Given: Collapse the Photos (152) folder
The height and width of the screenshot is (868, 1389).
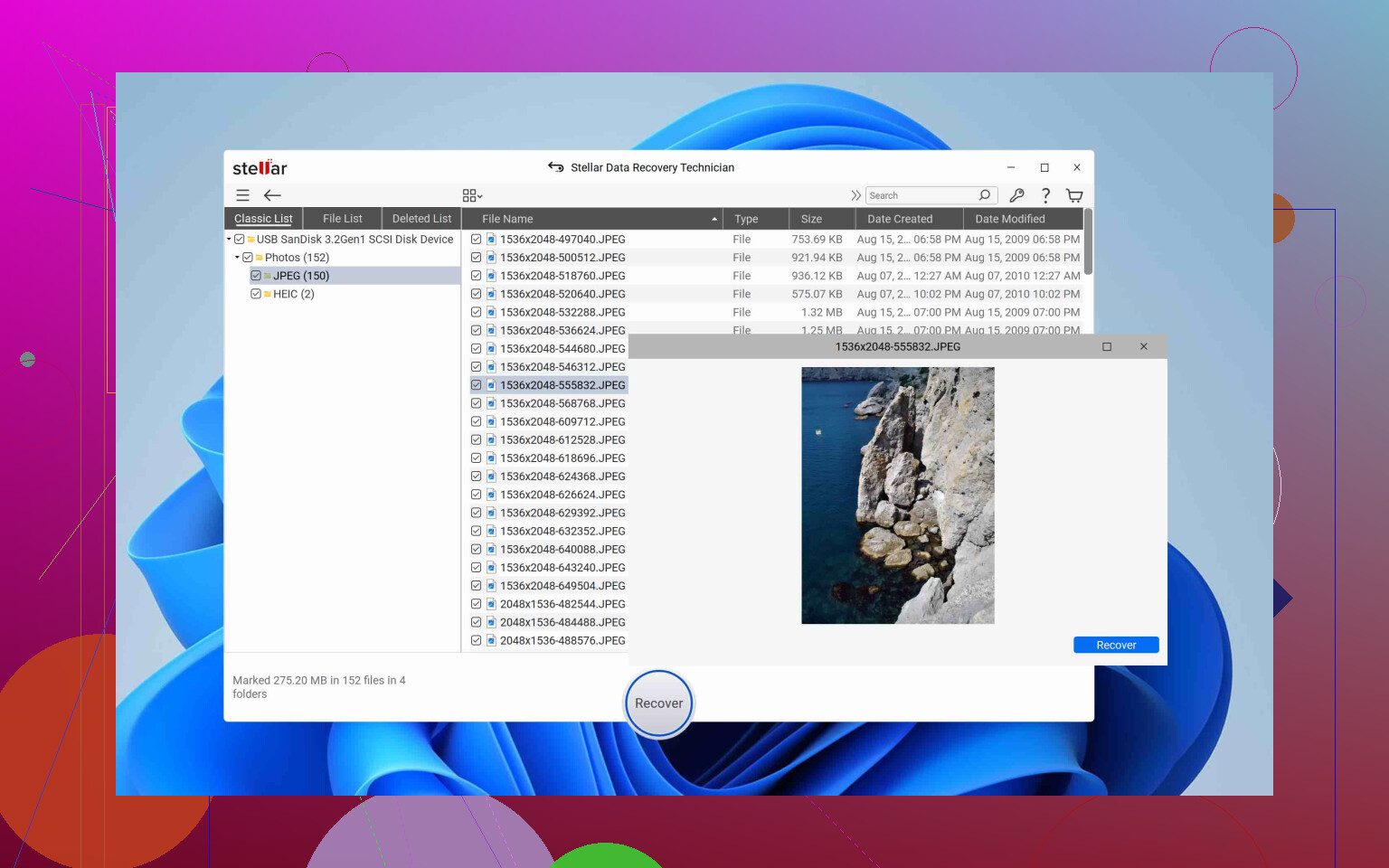Looking at the screenshot, I should pos(237,258).
